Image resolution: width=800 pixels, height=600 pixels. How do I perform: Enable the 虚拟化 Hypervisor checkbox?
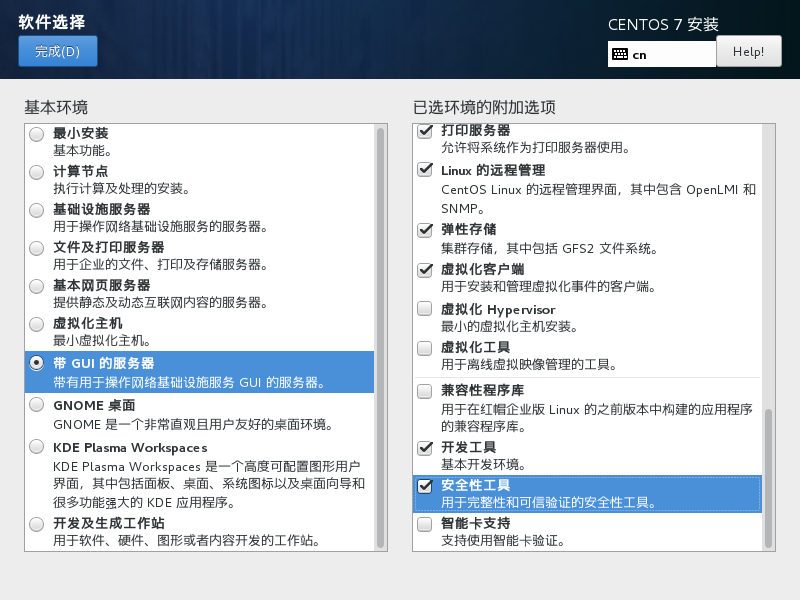424,308
